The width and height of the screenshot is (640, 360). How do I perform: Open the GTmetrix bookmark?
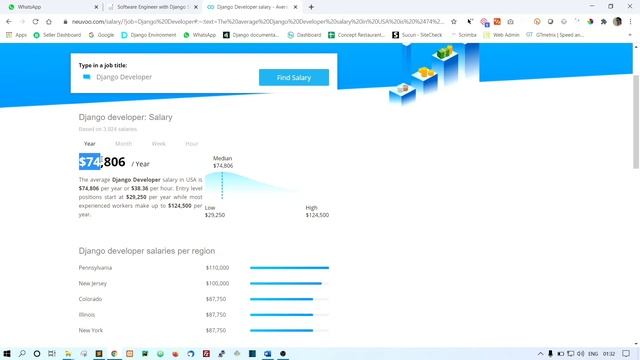pos(555,35)
